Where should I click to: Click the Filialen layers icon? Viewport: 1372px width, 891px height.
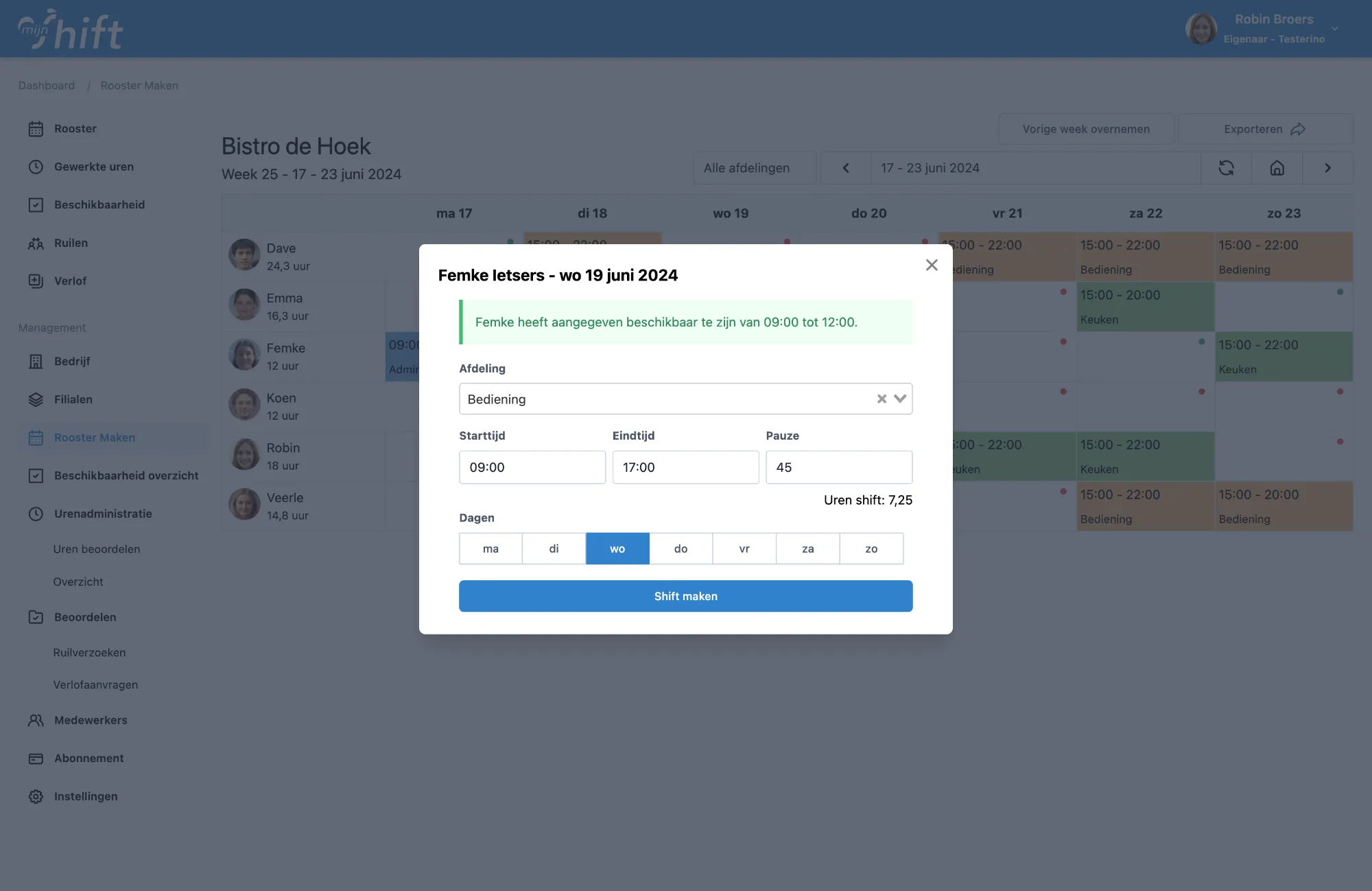36,400
